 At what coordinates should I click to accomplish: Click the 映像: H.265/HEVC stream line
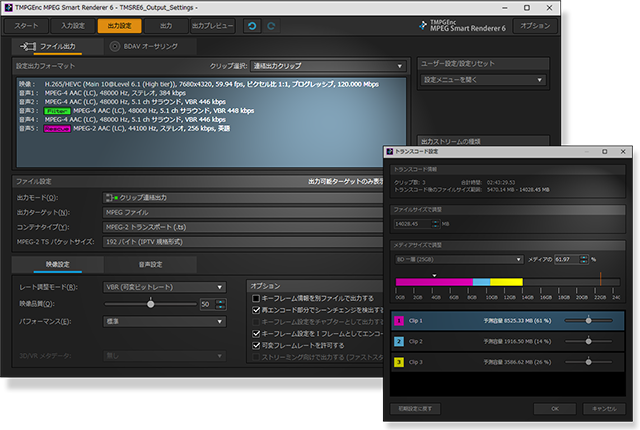199,84
